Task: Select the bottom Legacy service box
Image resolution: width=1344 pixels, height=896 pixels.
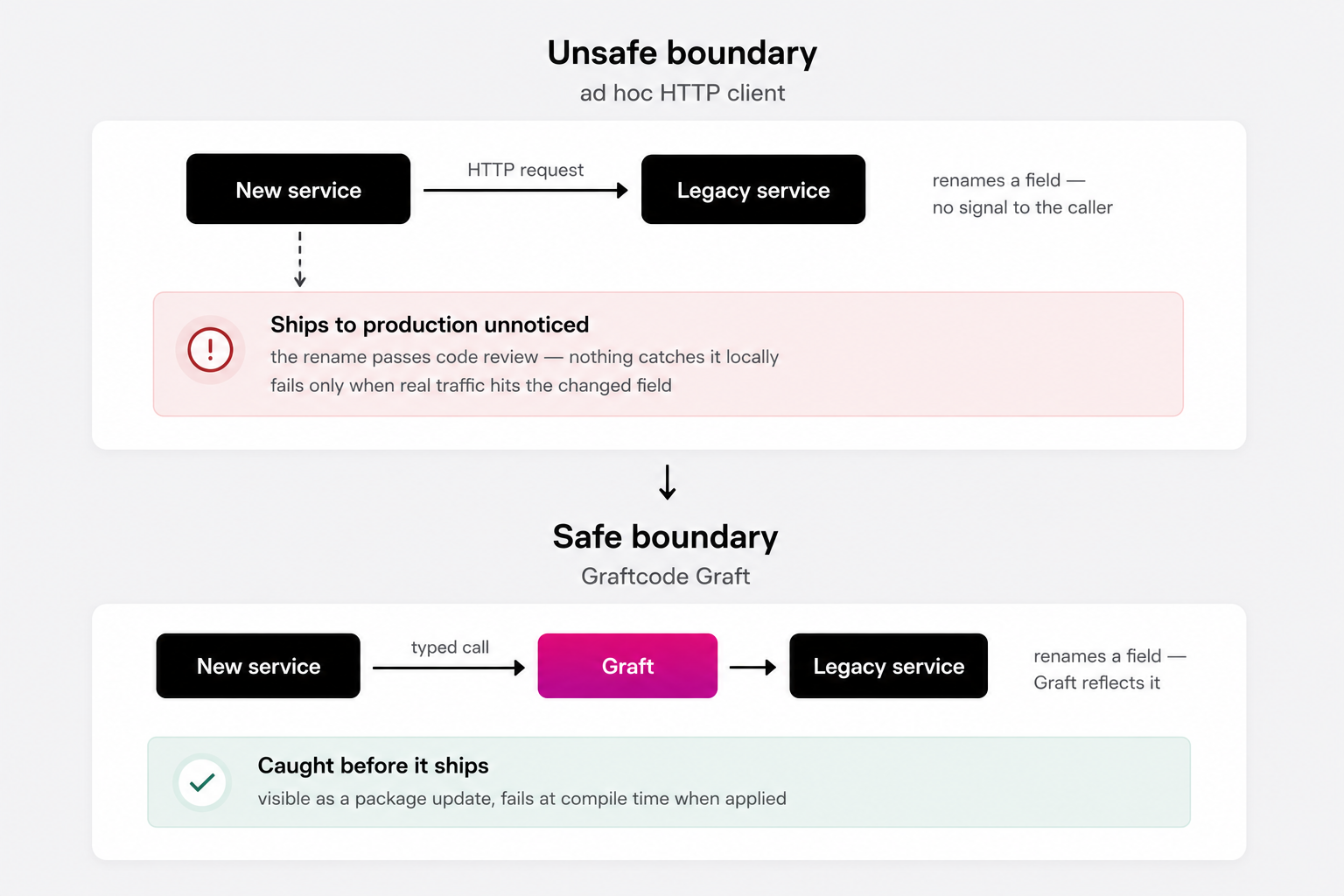Action: click(x=888, y=666)
